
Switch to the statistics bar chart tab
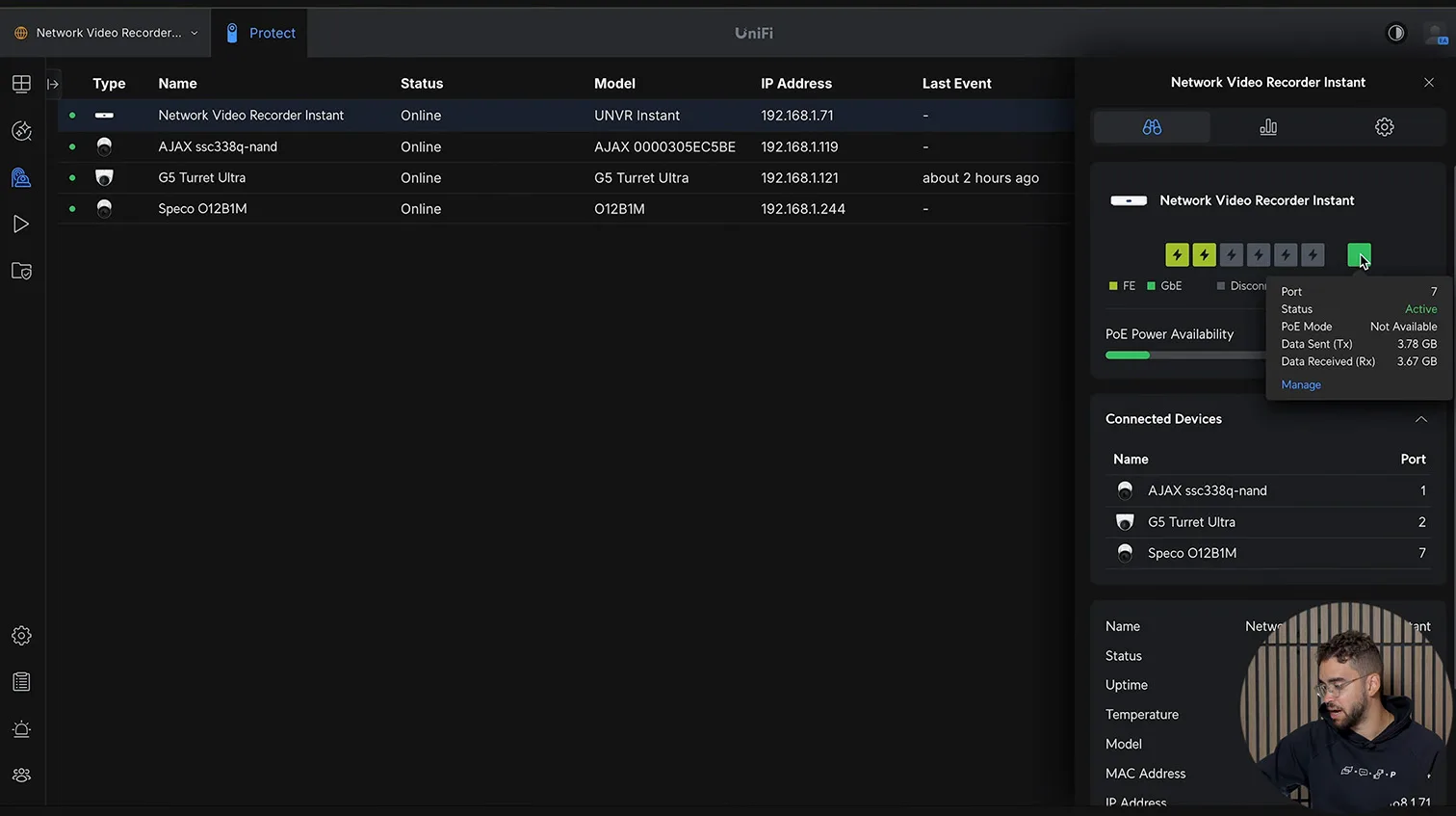click(1268, 127)
